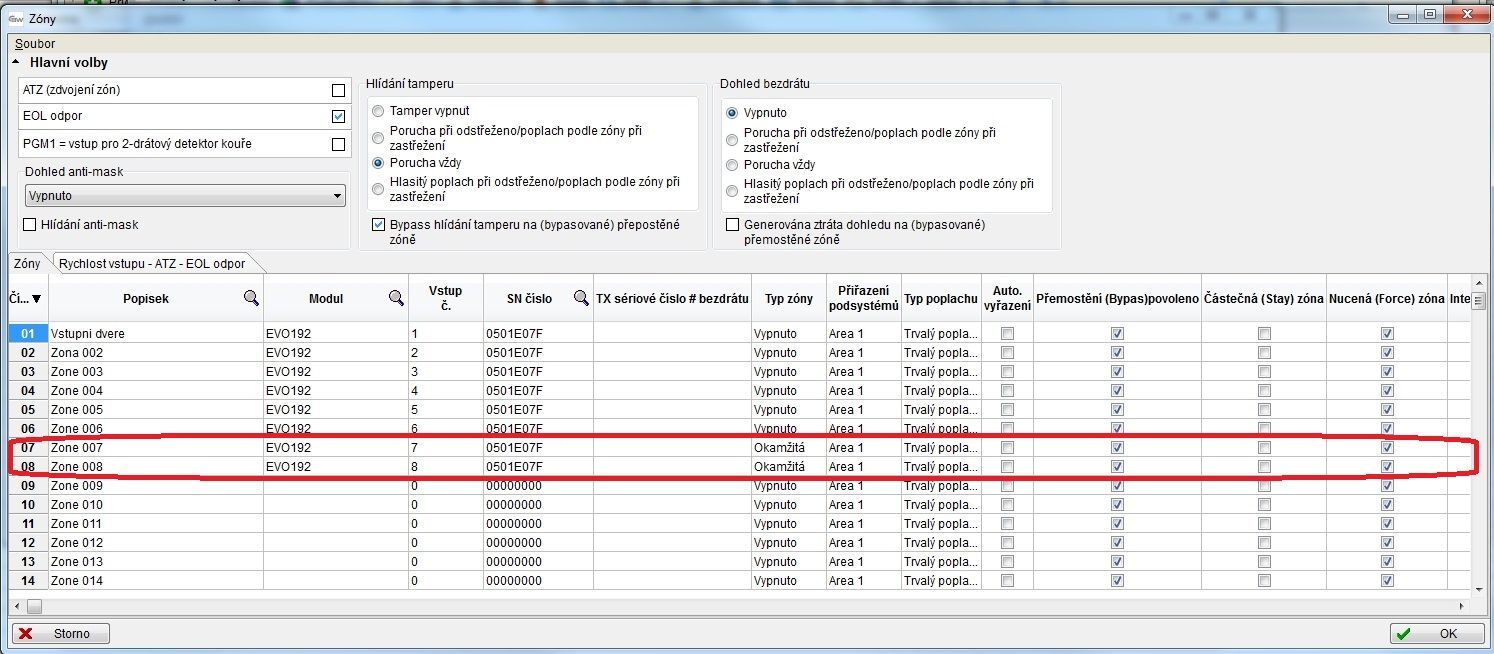
Task: Collapse the Hlavní volby section
Action: [16, 62]
